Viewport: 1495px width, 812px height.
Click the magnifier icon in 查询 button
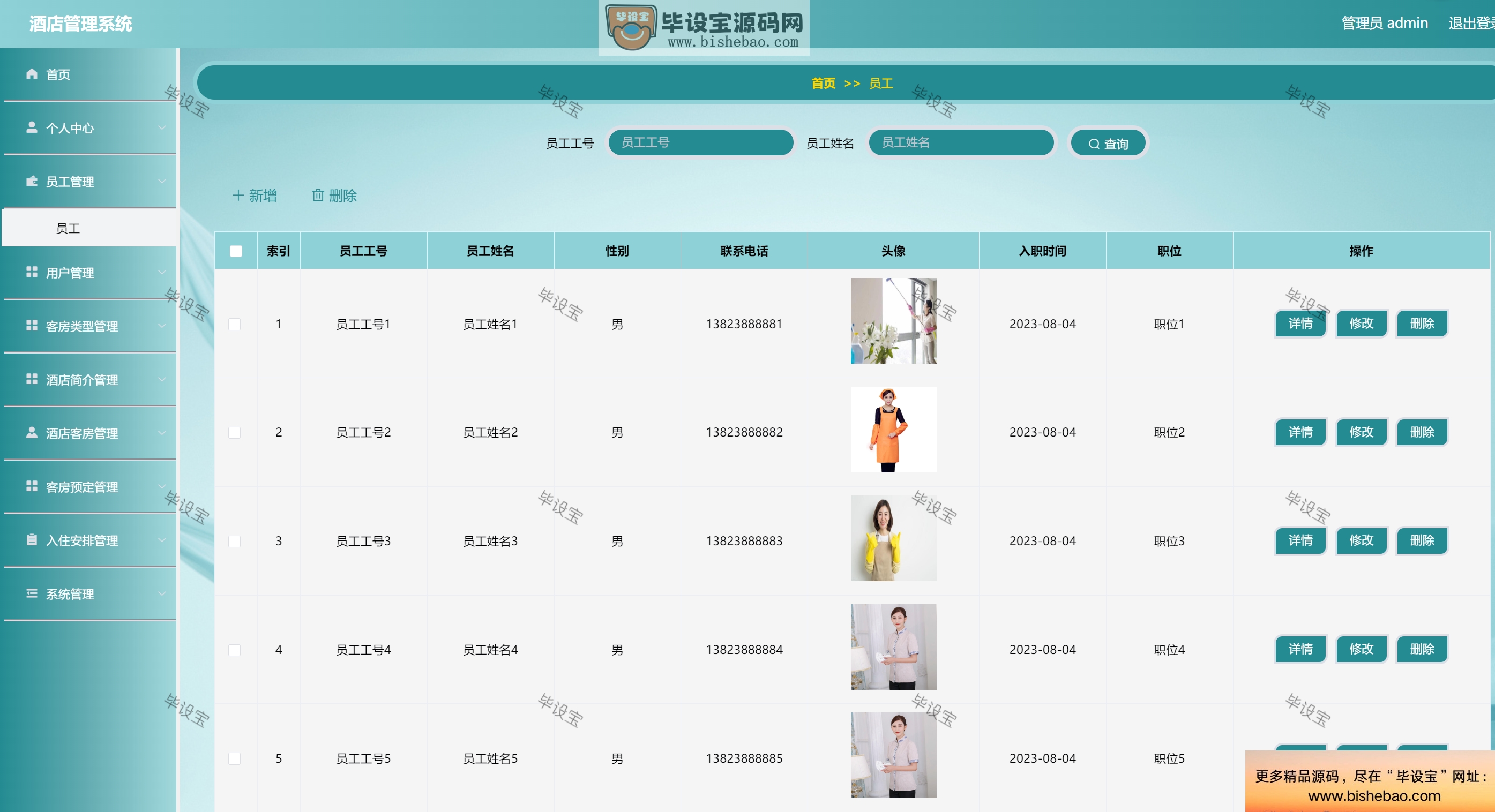pos(1094,144)
